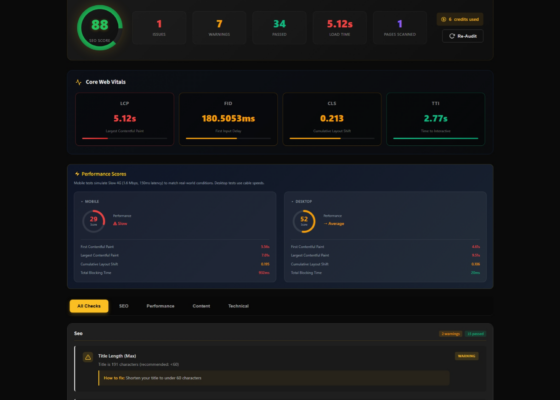This screenshot has height=400, width=560.
Task: Click the Core Web Vitals heading
Action: 106,82
